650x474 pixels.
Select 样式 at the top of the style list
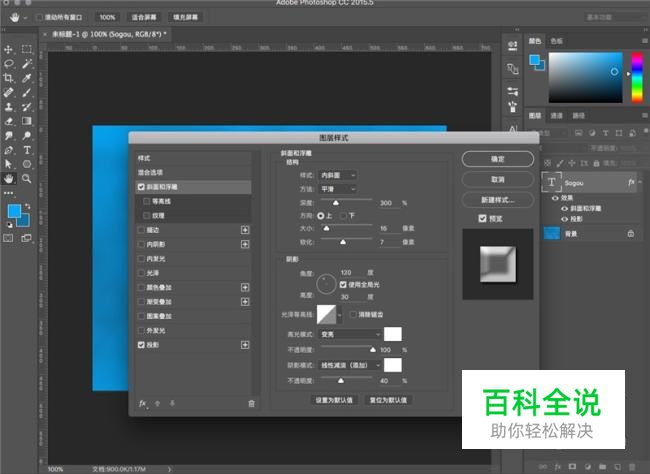pyautogui.click(x=193, y=158)
